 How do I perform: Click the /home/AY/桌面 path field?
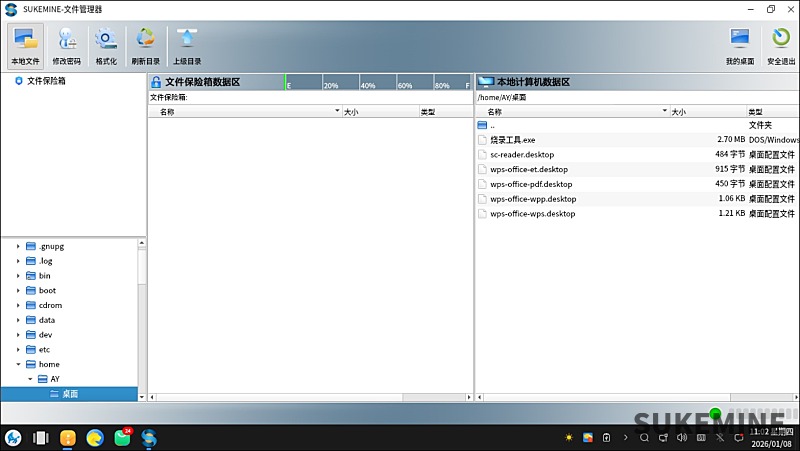click(636, 98)
